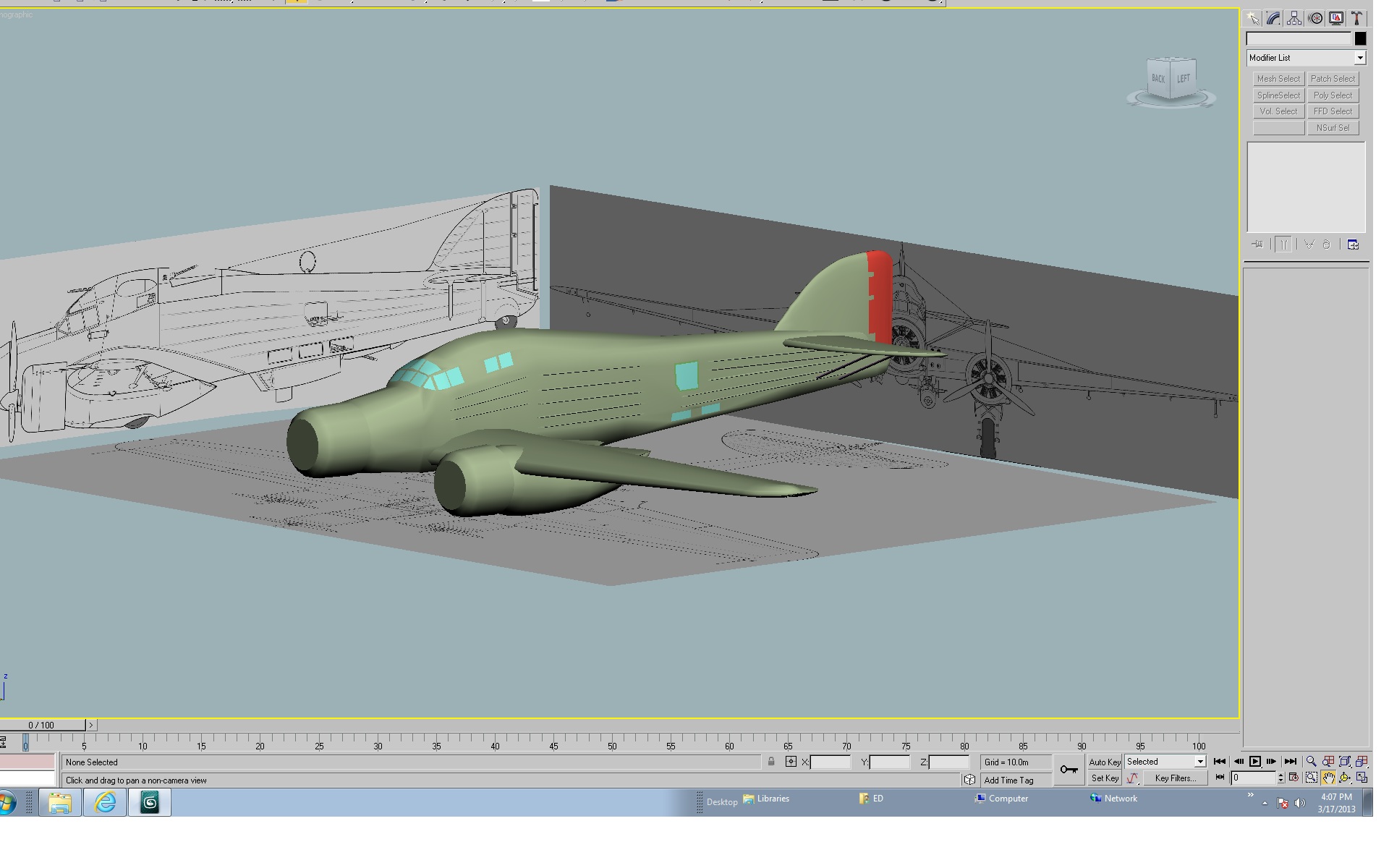This screenshot has width=1389, height=868.
Task: Switch to the Hierarchy panel tab
Action: pos(1295,19)
